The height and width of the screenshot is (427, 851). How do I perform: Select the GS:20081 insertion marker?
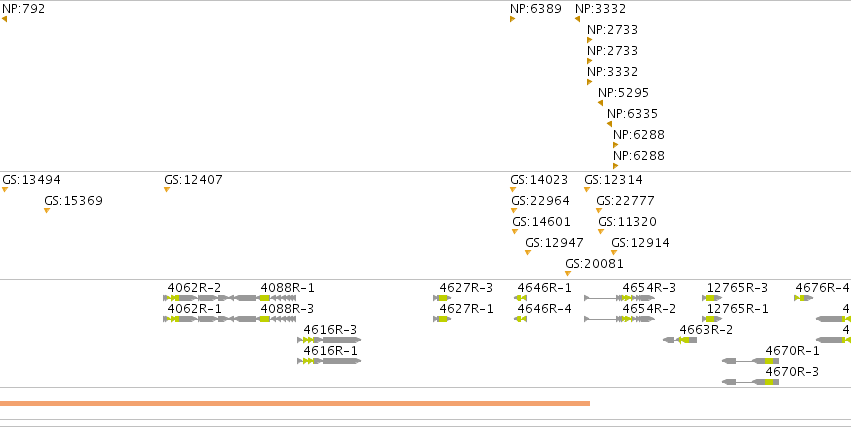(568, 273)
